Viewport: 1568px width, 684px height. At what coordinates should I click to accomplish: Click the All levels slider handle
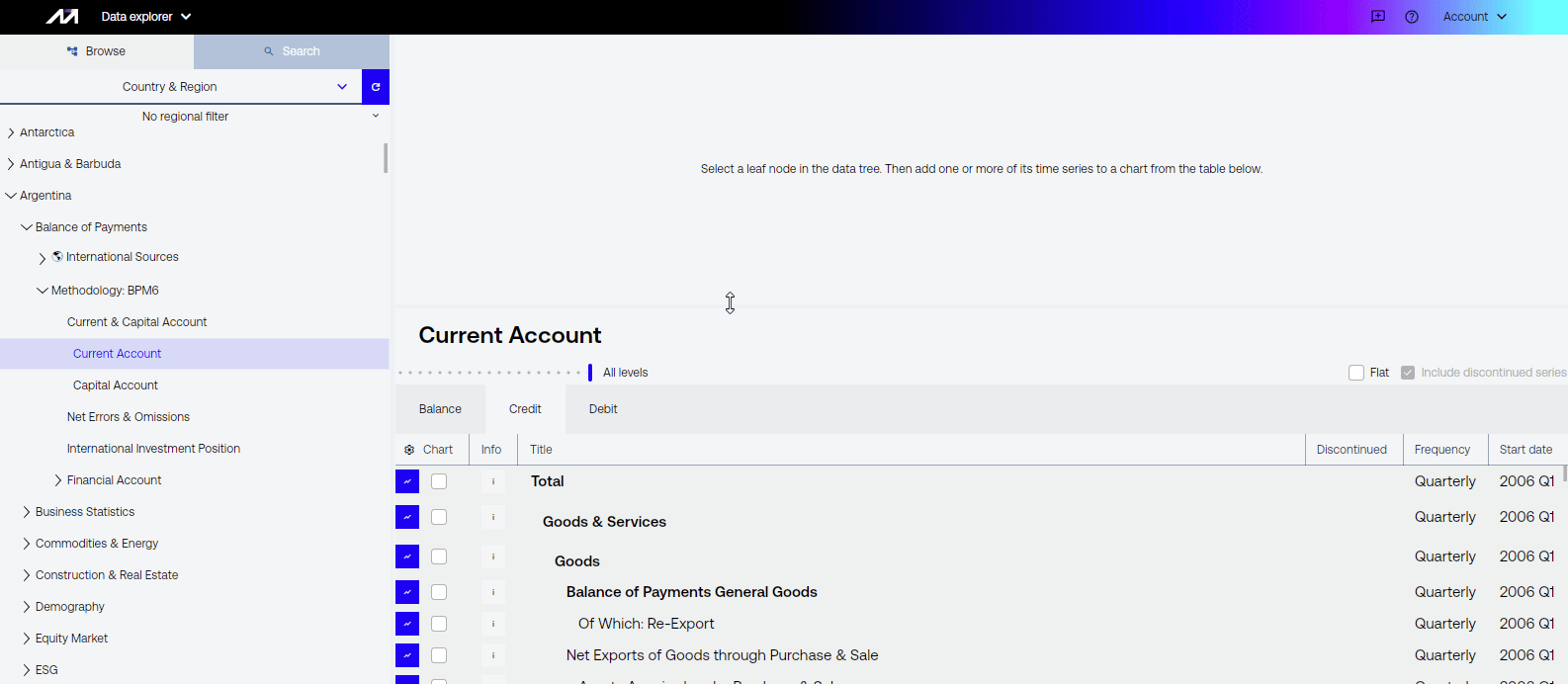[x=590, y=373]
